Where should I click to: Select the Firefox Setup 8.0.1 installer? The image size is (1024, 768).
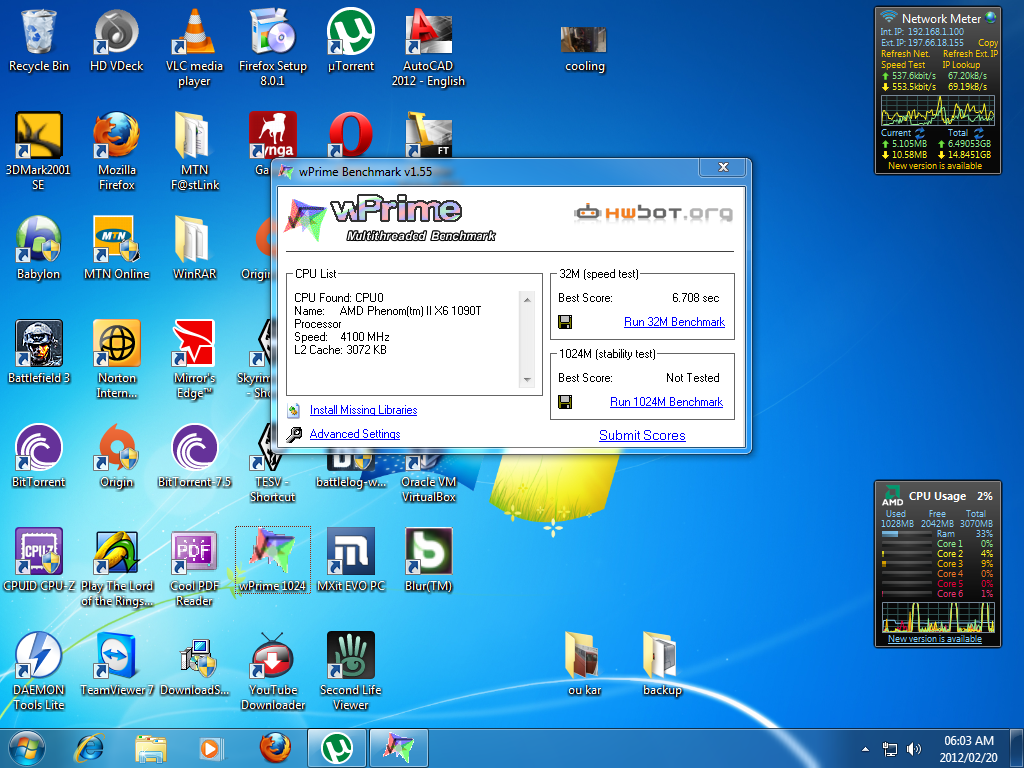(x=272, y=48)
